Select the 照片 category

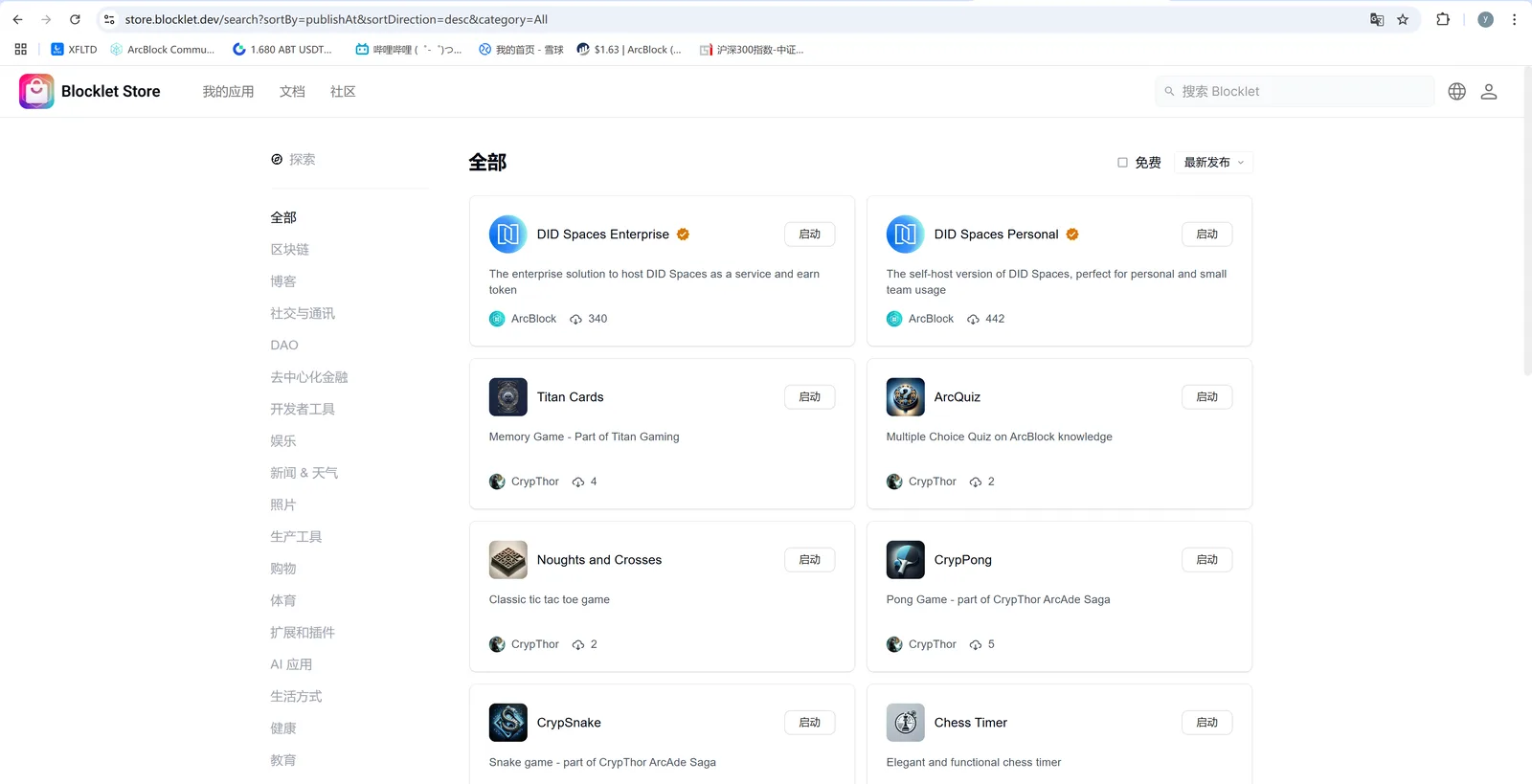coord(283,504)
